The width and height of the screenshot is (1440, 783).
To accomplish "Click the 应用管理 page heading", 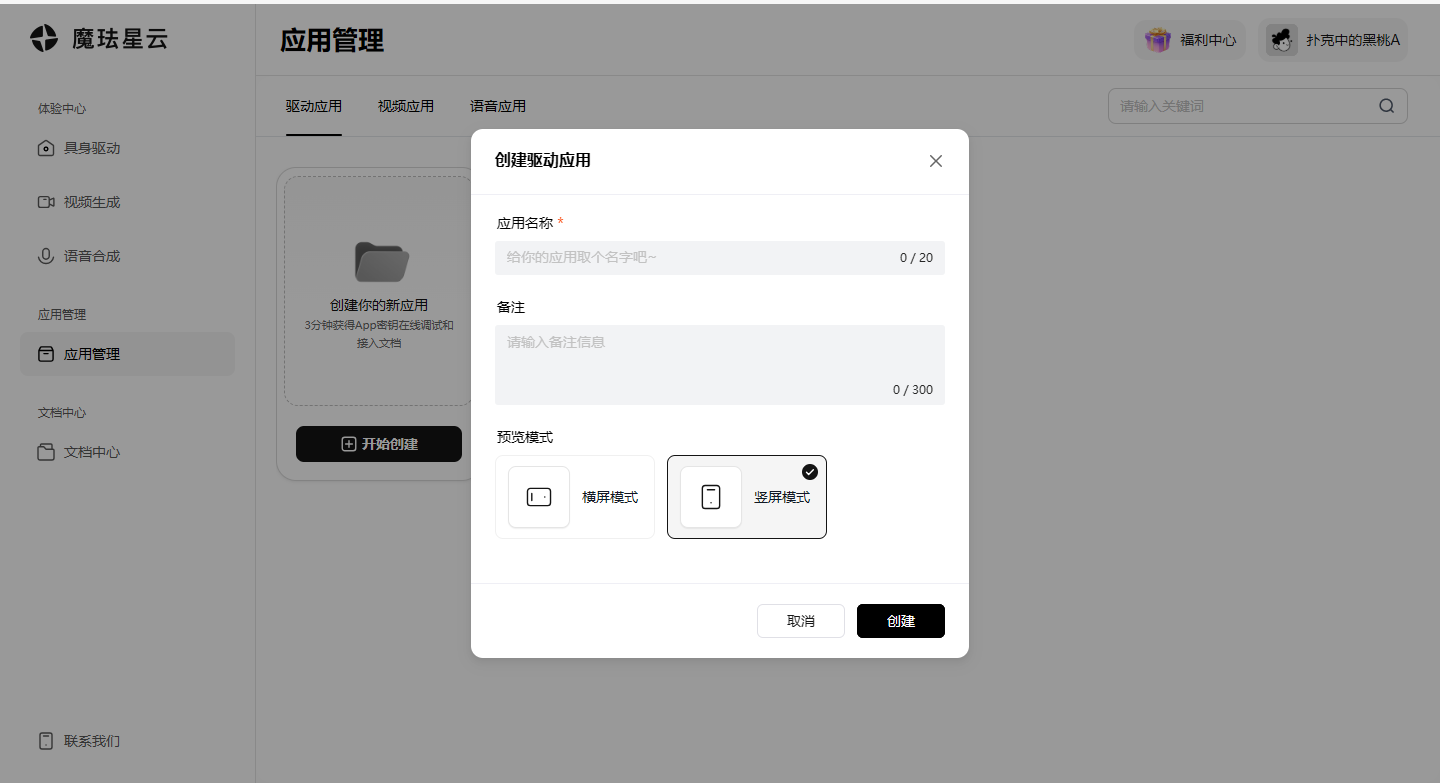I will pyautogui.click(x=332, y=41).
